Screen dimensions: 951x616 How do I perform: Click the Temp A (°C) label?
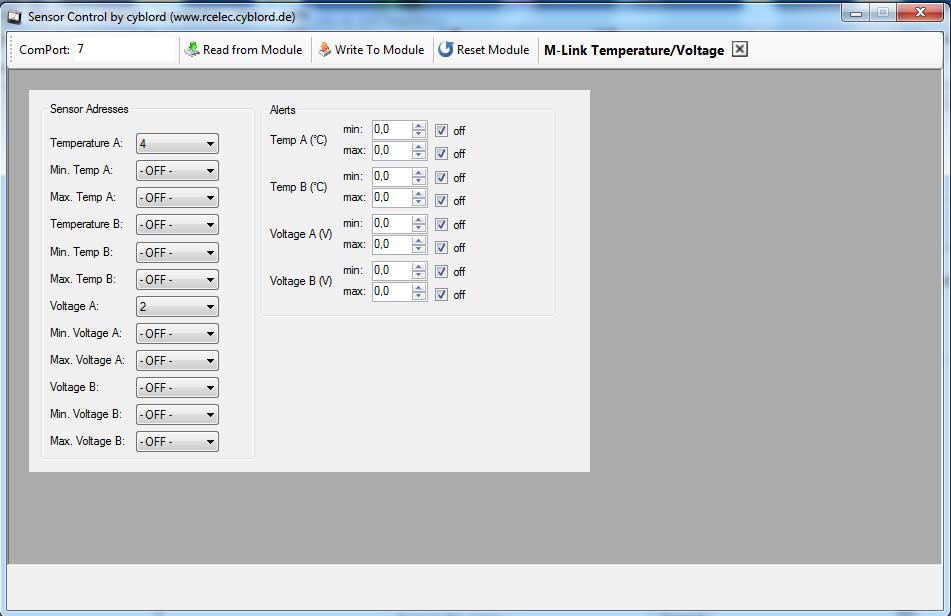tap(298, 140)
